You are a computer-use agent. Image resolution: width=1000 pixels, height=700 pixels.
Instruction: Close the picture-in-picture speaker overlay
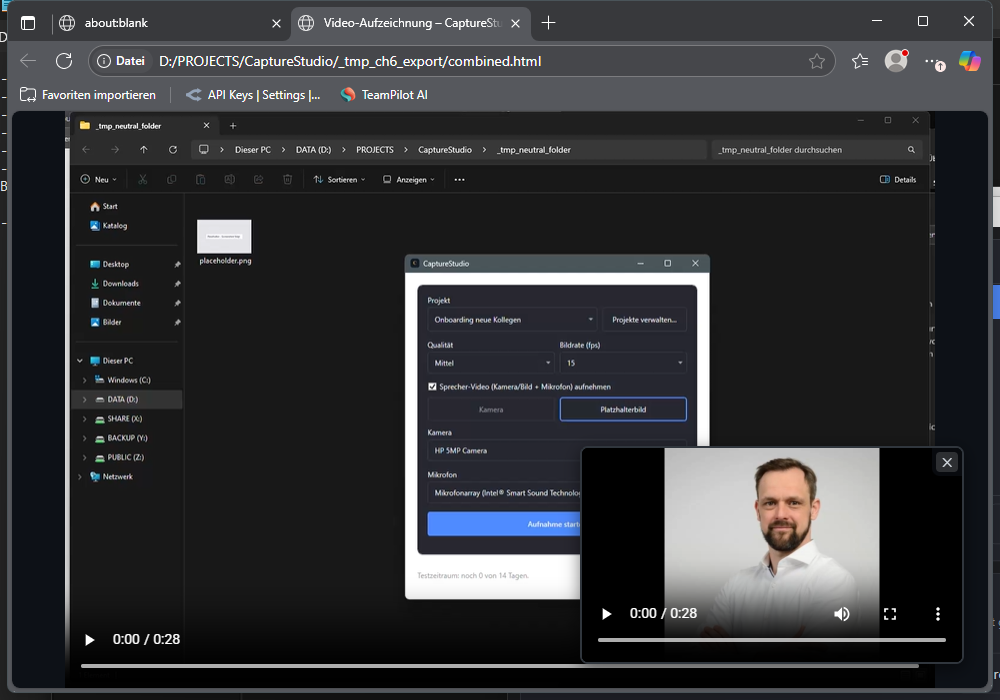point(947,462)
